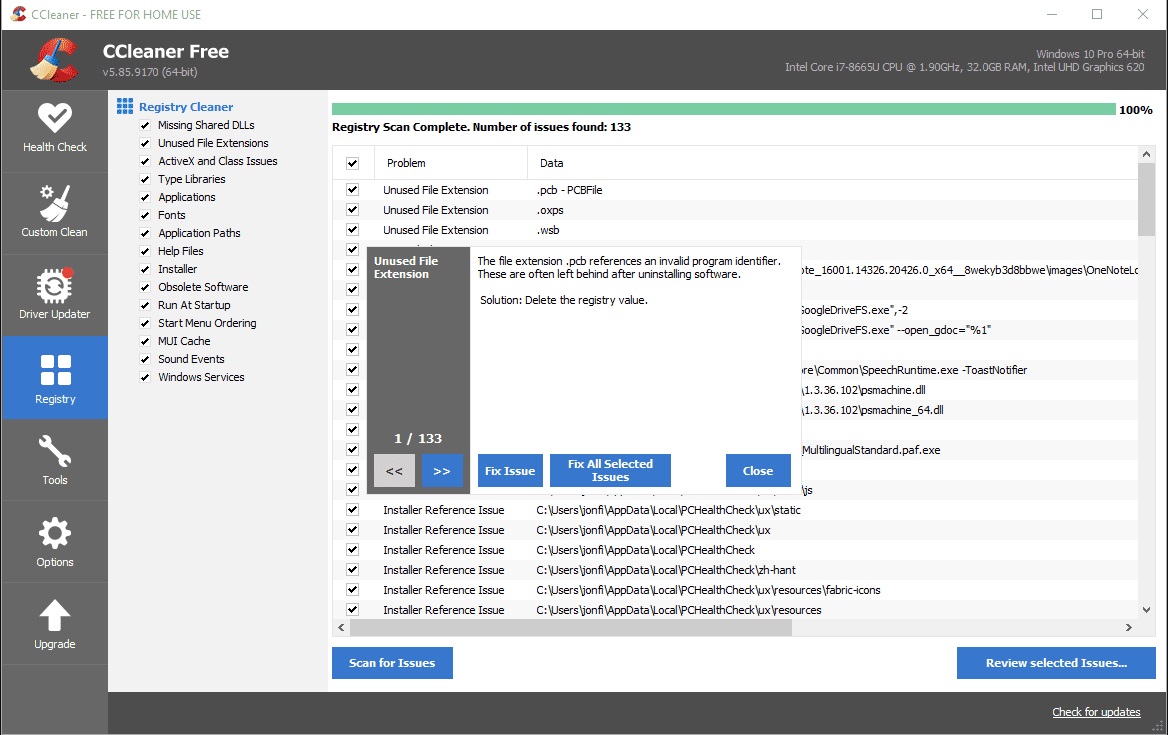The image size is (1168, 735).
Task: Click the Registry Cleaner grid icon
Action: click(x=125, y=106)
